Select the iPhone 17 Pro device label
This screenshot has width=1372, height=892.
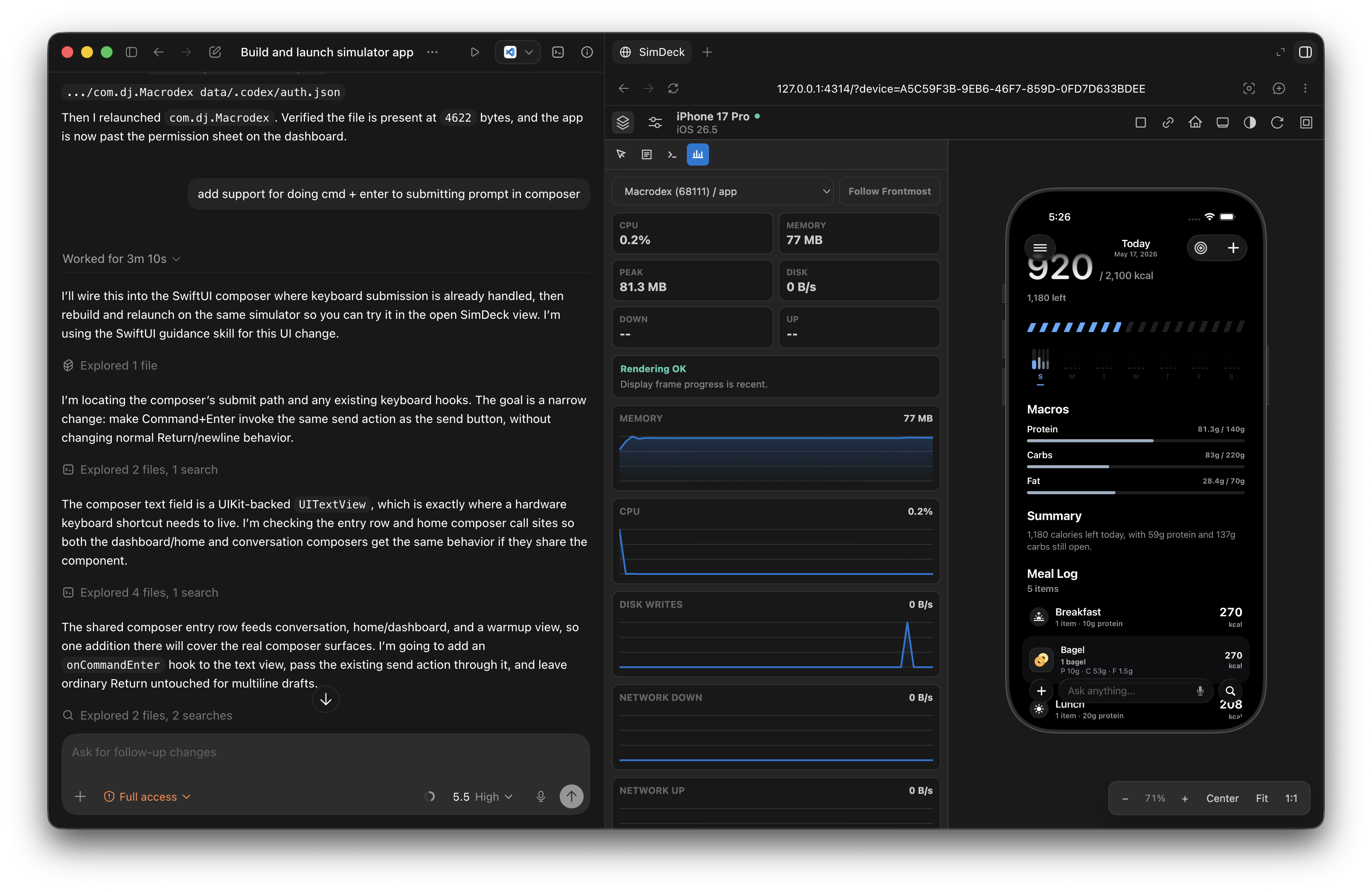pos(712,117)
